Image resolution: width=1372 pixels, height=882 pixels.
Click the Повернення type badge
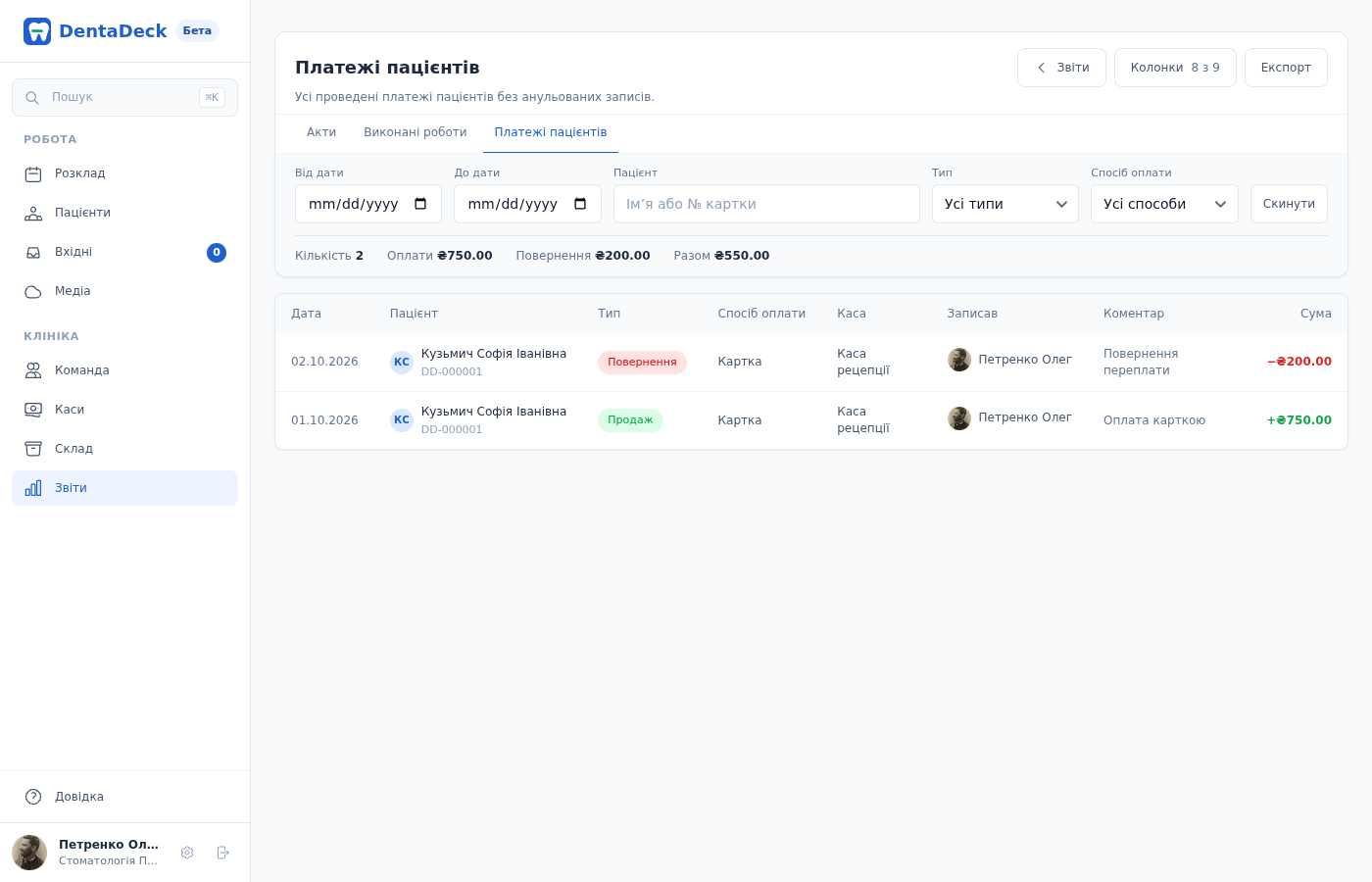pos(642,363)
